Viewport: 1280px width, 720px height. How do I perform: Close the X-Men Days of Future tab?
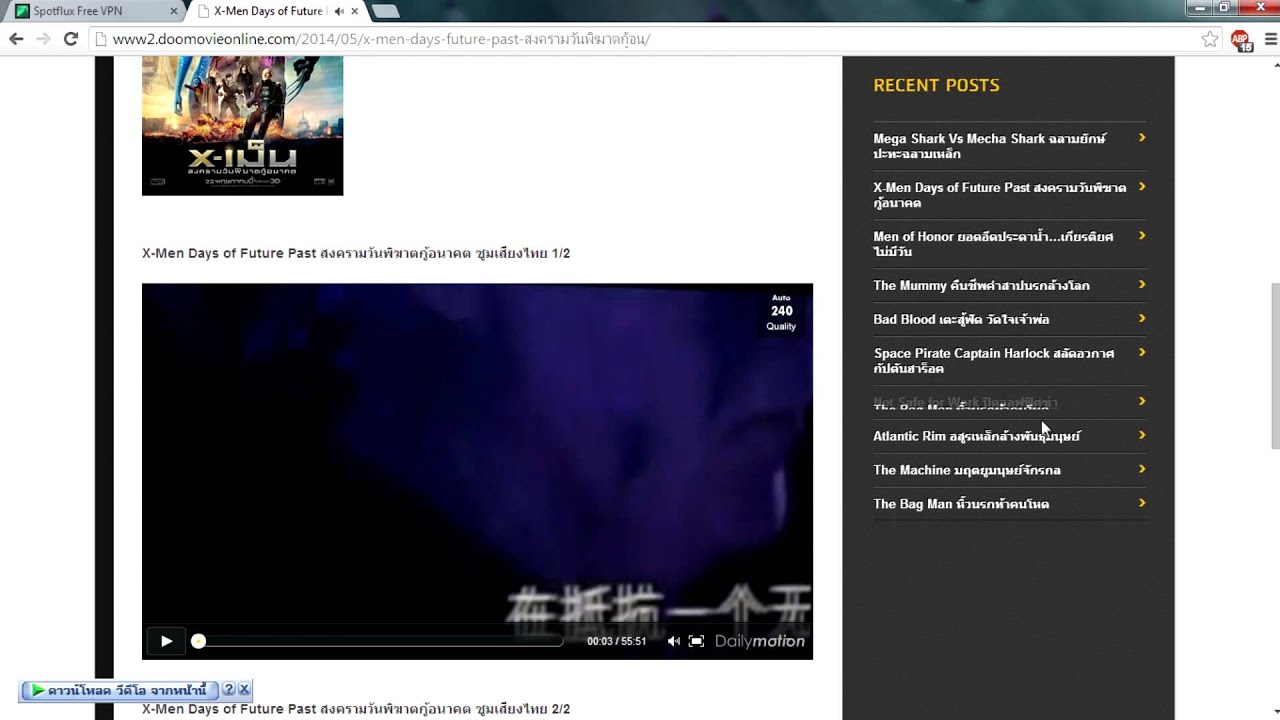click(354, 11)
